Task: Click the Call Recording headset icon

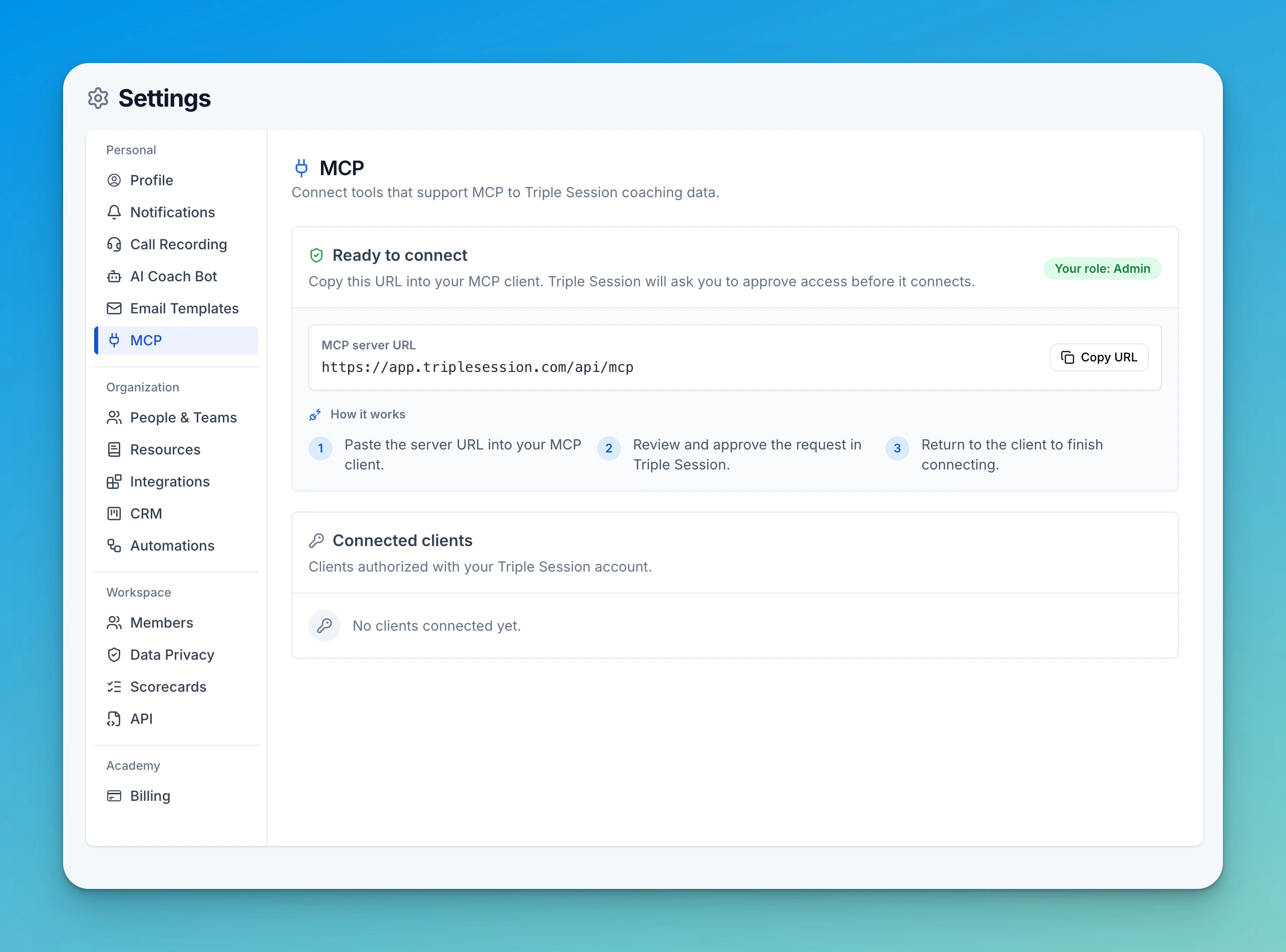Action: pos(114,244)
